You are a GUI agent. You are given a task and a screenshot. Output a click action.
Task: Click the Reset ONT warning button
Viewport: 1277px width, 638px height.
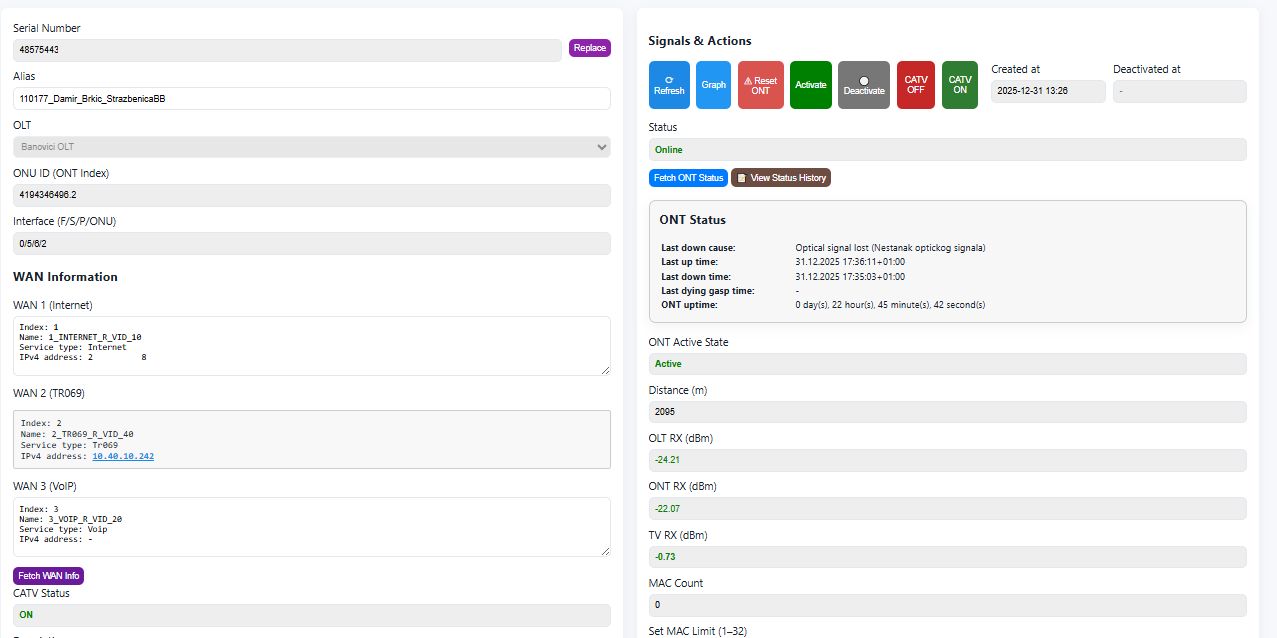760,84
